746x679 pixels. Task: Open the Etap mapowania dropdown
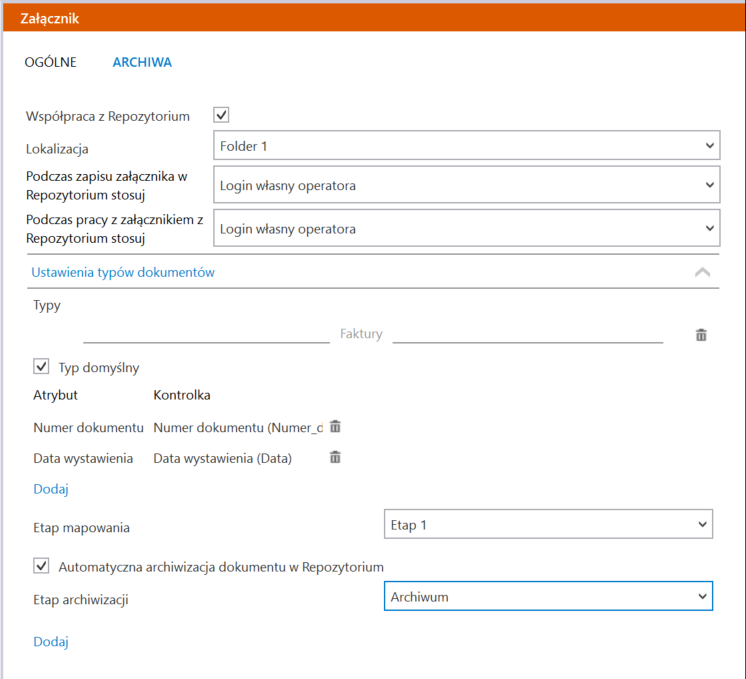click(x=548, y=524)
